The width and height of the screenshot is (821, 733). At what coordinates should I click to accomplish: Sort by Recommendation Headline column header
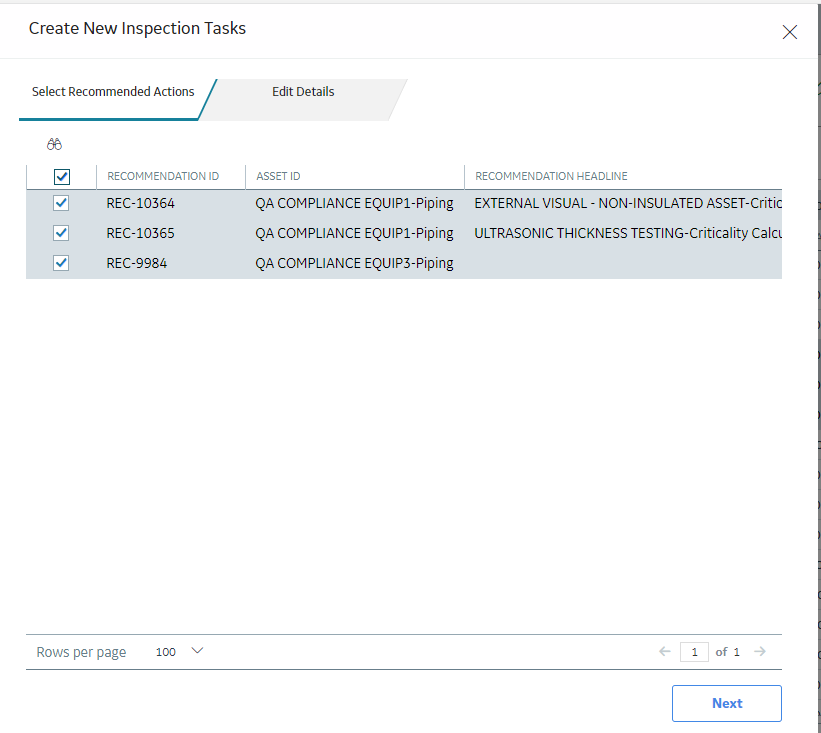point(551,176)
